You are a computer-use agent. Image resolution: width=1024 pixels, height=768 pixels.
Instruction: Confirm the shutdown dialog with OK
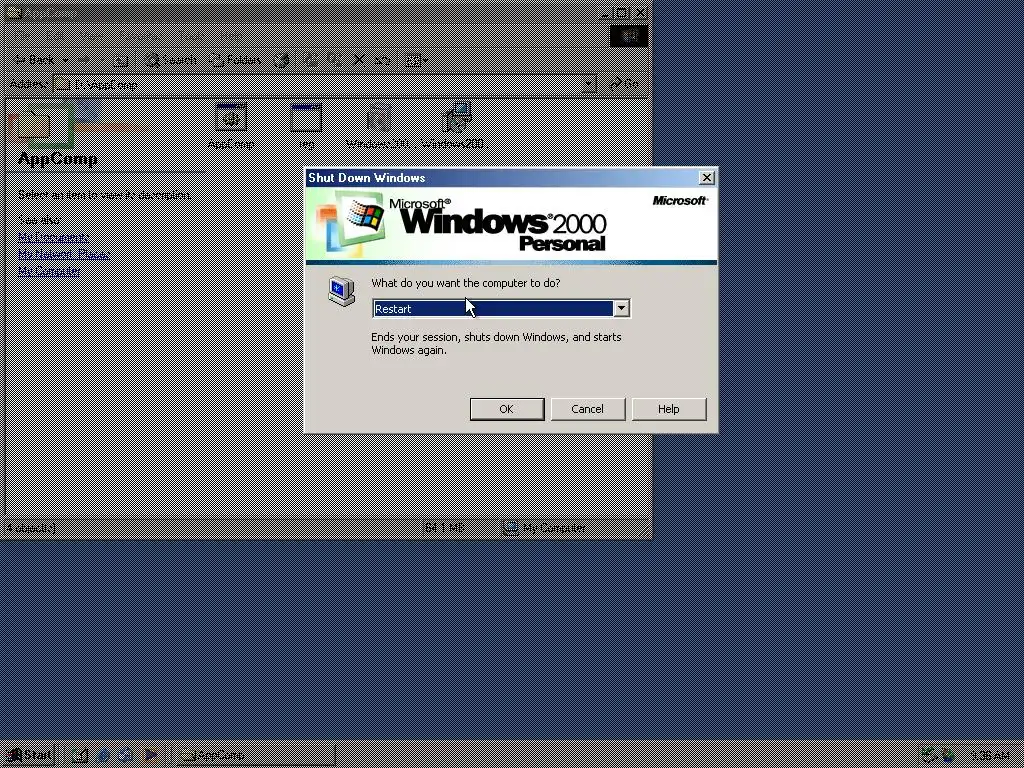click(507, 409)
